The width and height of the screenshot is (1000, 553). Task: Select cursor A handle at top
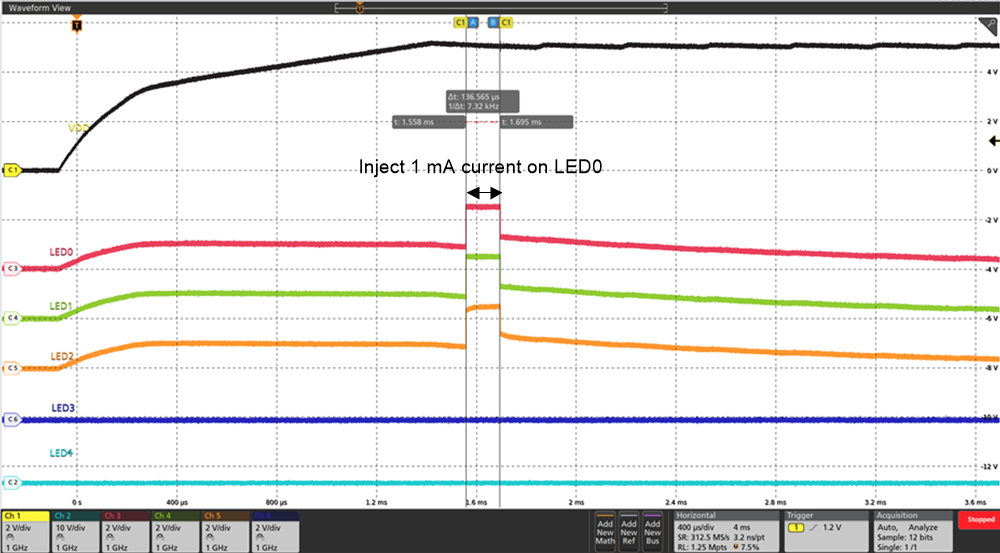click(x=473, y=21)
